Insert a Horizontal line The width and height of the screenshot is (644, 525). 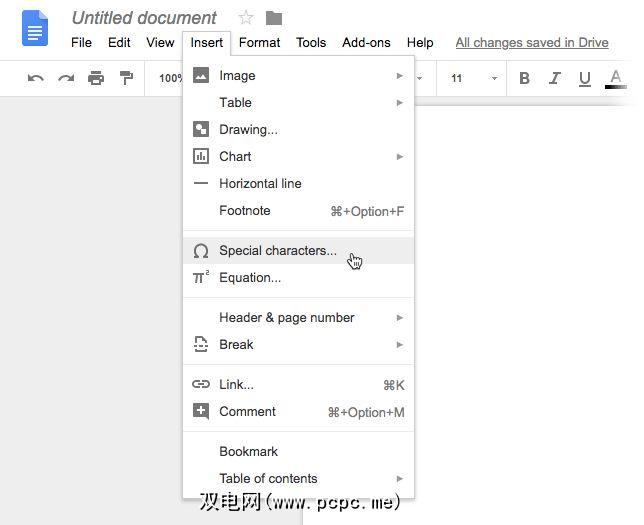tap(299, 183)
